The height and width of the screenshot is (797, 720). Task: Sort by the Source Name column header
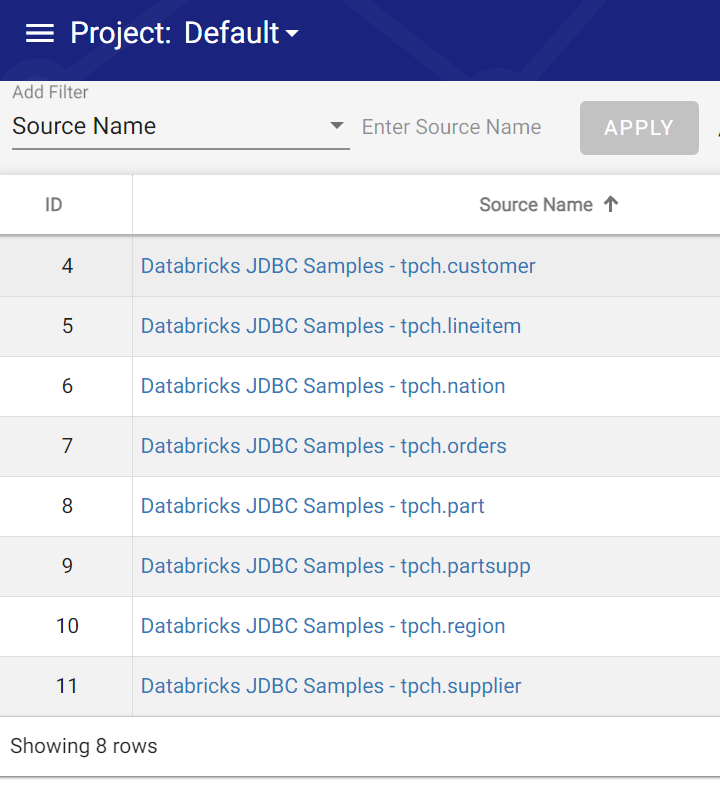(536, 205)
